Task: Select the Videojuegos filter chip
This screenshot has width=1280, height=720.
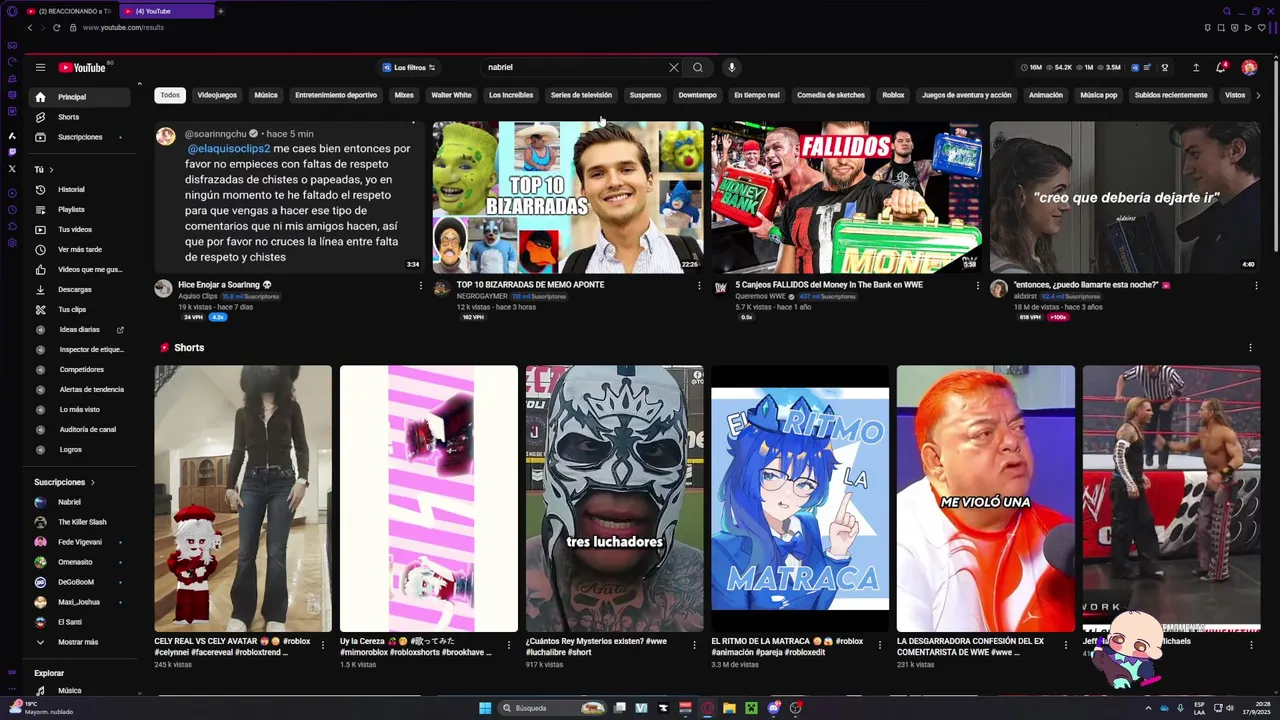Action: tap(217, 95)
